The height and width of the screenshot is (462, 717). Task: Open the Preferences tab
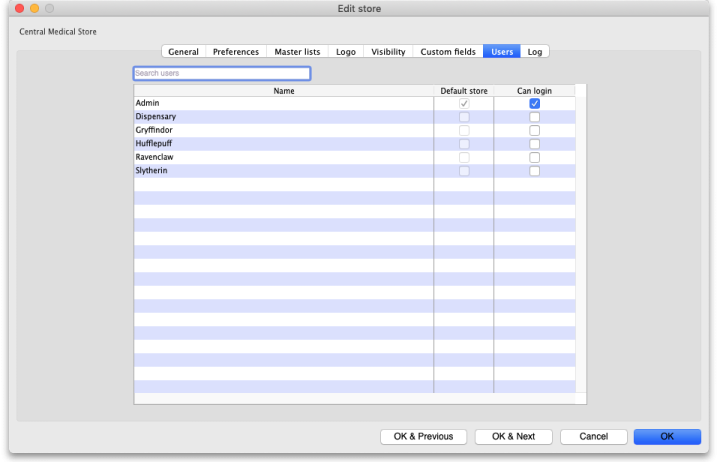[x=236, y=52]
